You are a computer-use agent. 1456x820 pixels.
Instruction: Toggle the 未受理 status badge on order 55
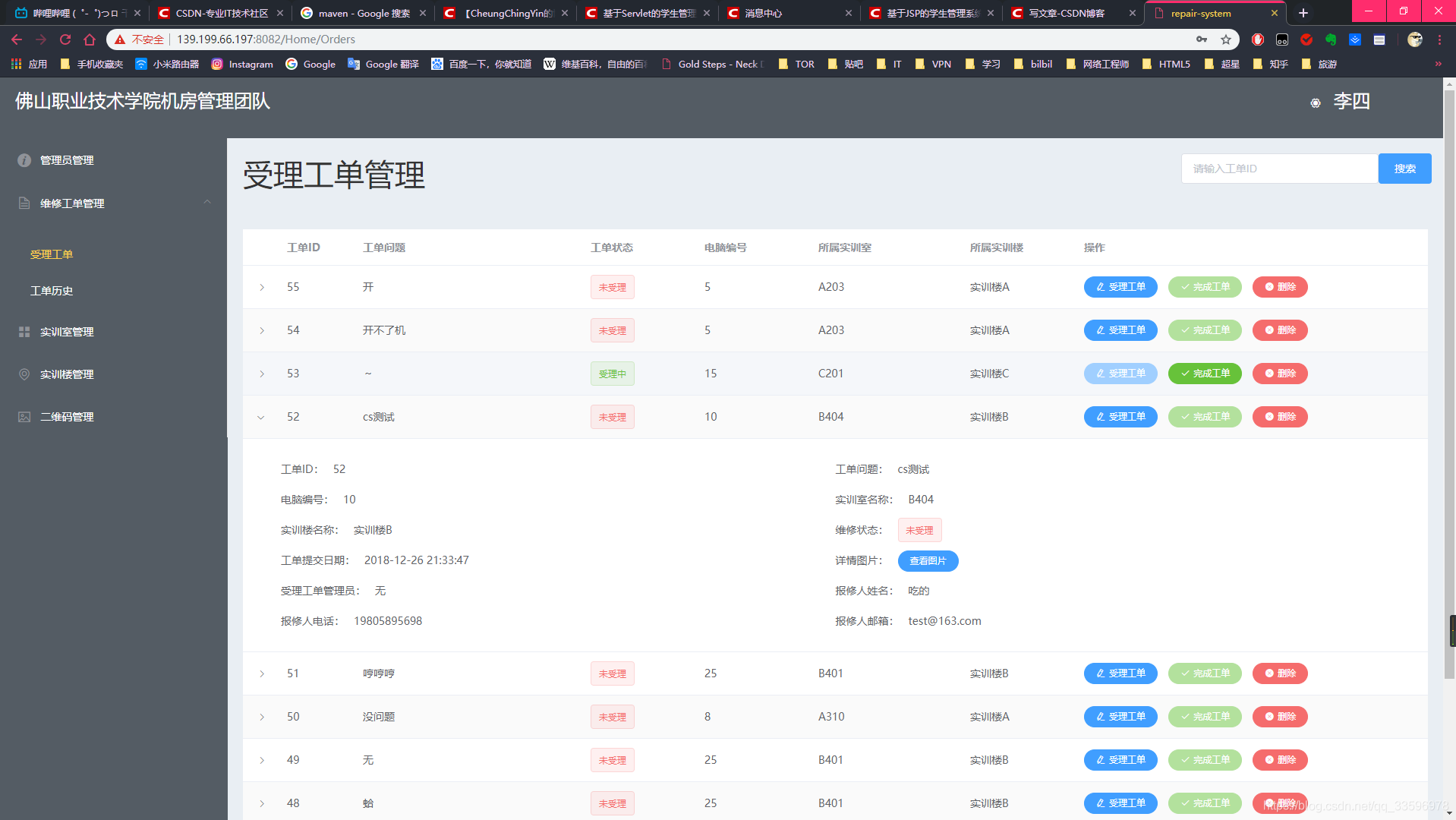612,287
